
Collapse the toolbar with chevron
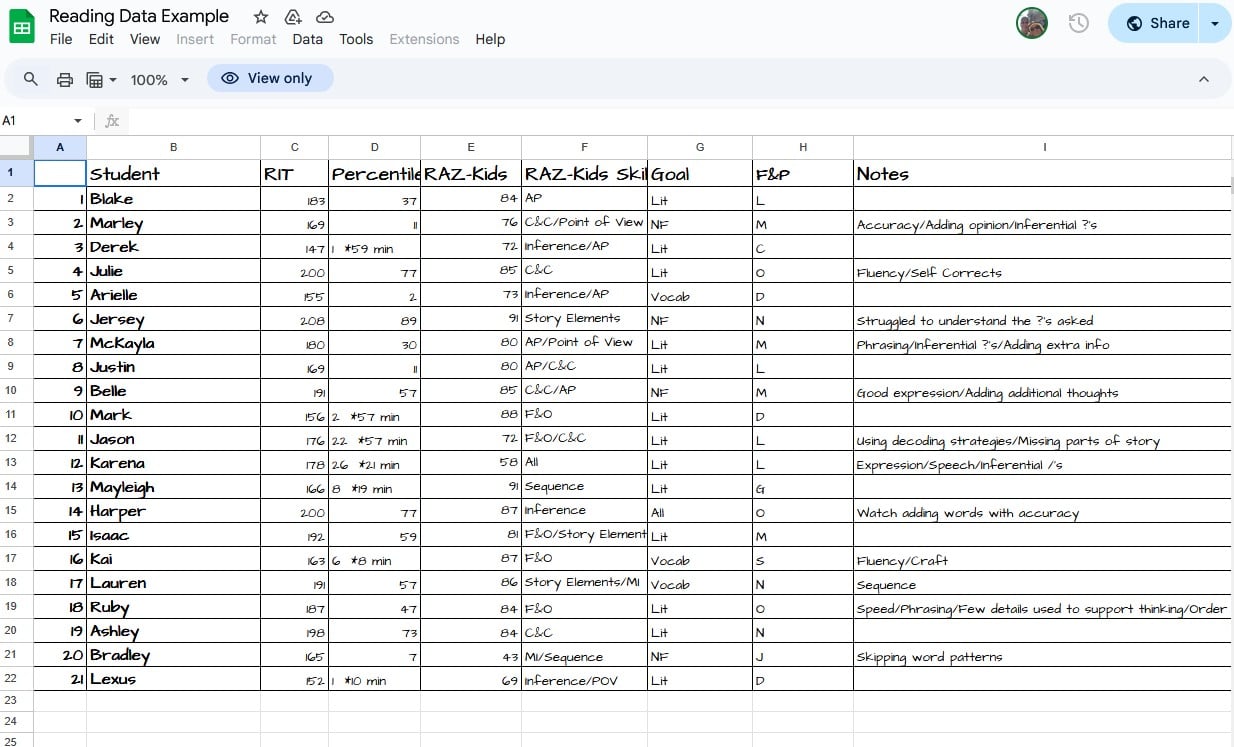[x=1204, y=79]
